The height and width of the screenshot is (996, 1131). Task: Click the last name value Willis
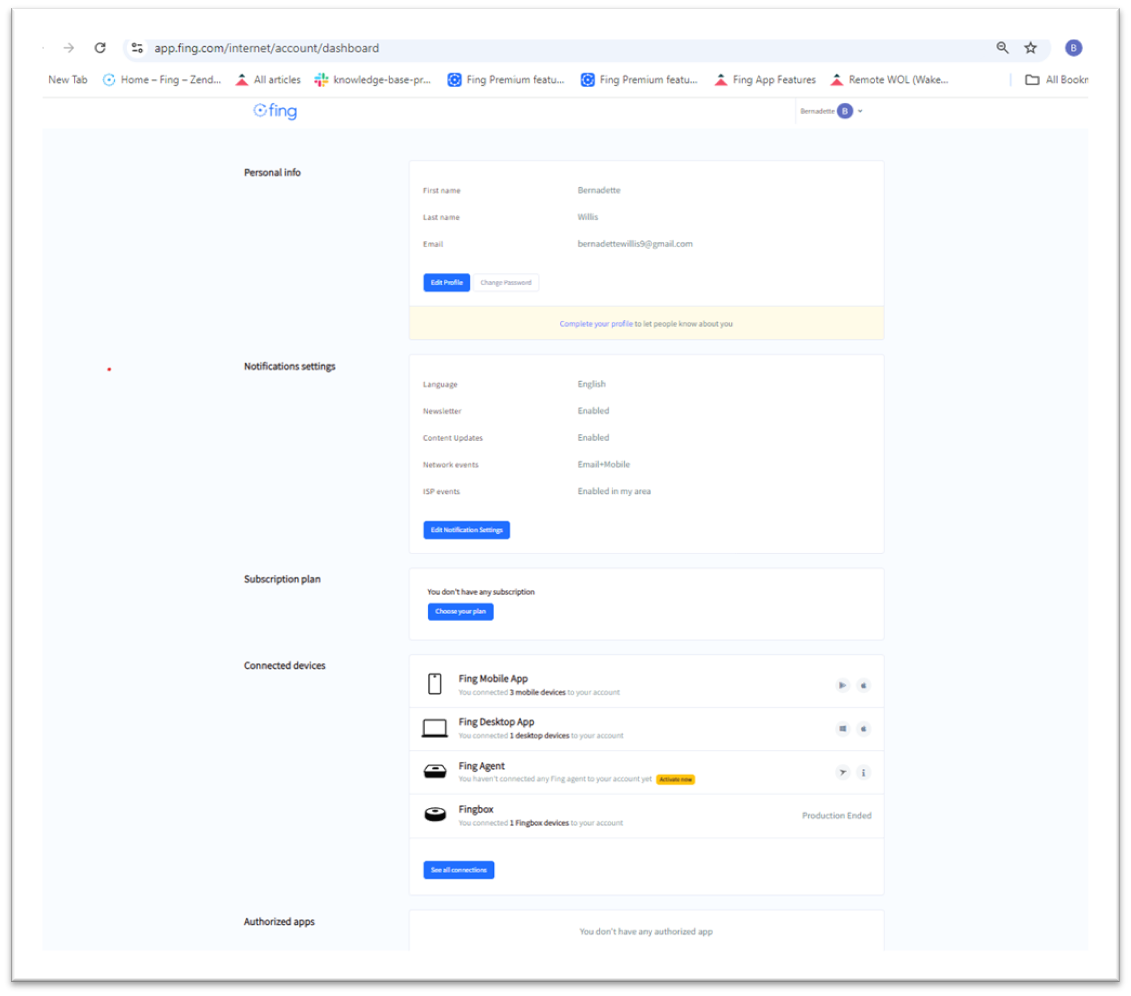click(588, 217)
